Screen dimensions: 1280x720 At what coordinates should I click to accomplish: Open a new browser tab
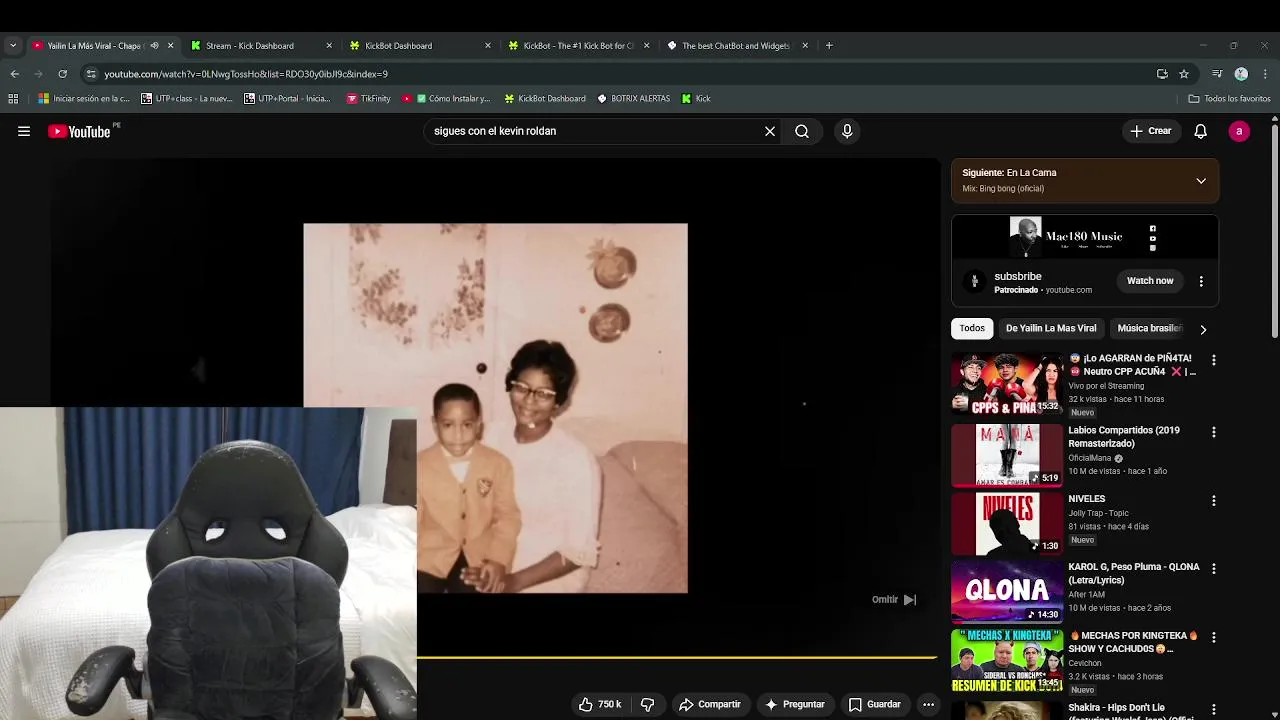click(829, 45)
